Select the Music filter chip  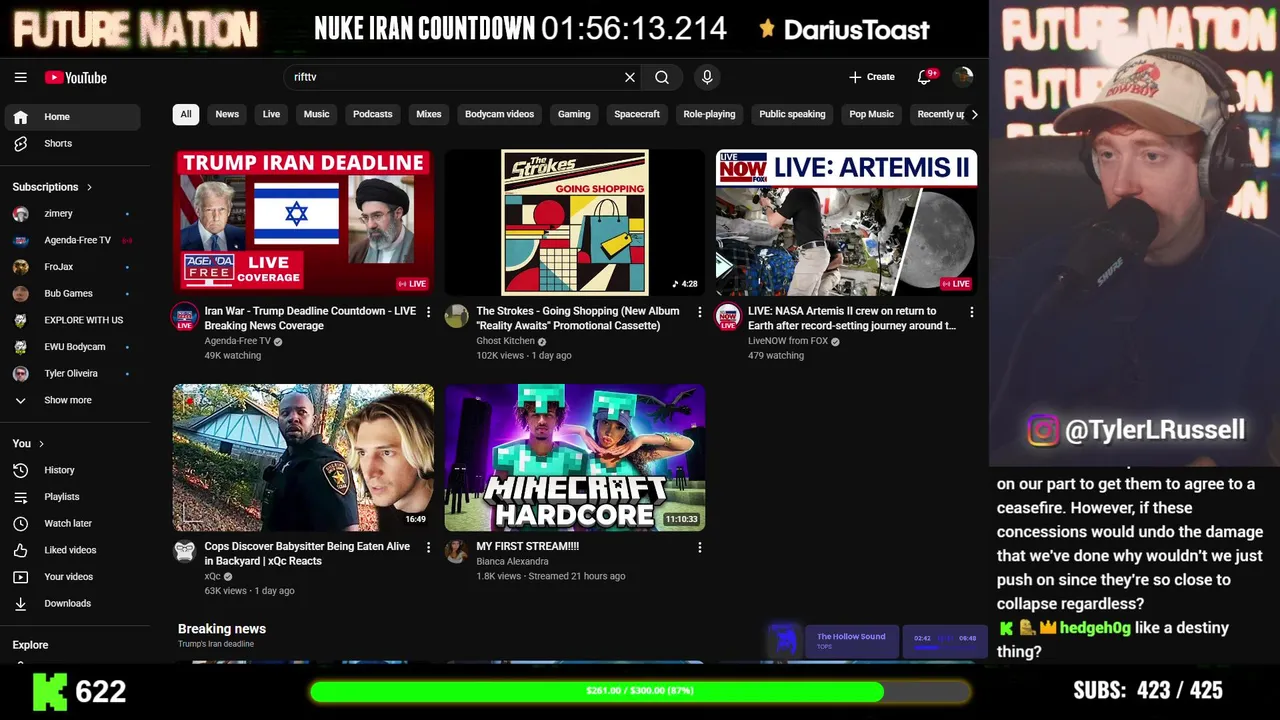[316, 114]
